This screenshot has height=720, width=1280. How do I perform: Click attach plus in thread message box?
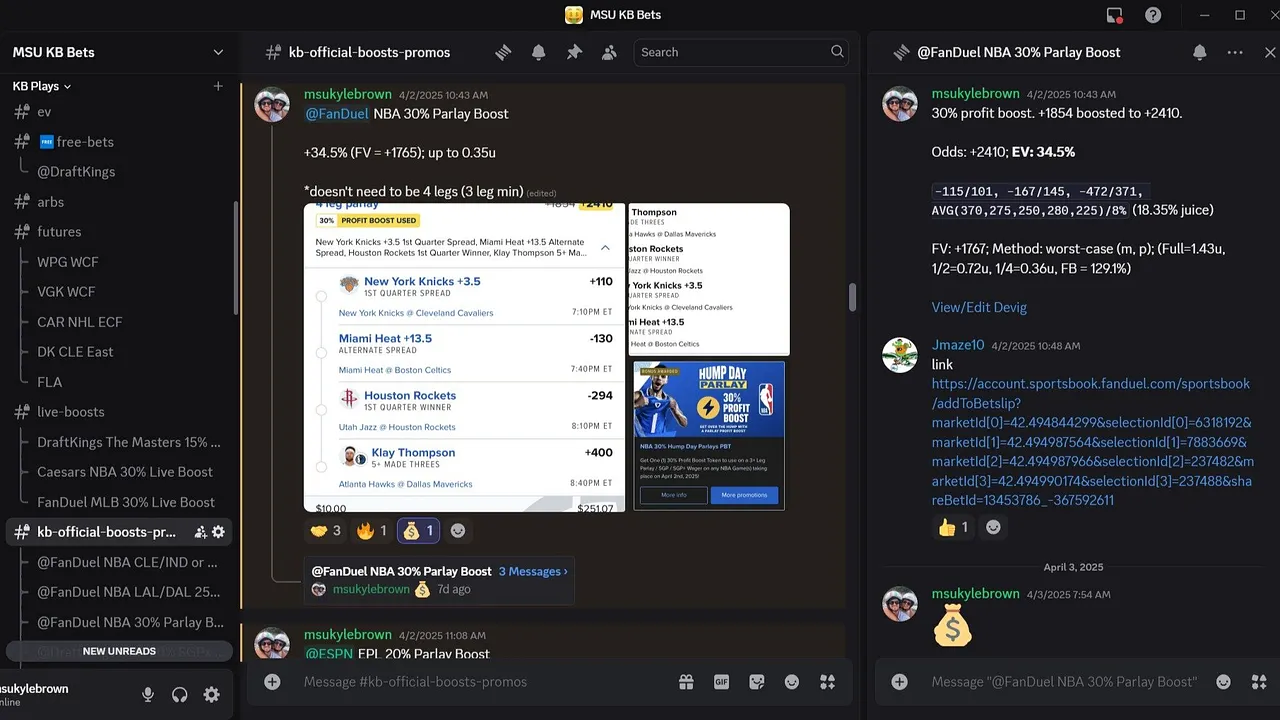click(900, 682)
